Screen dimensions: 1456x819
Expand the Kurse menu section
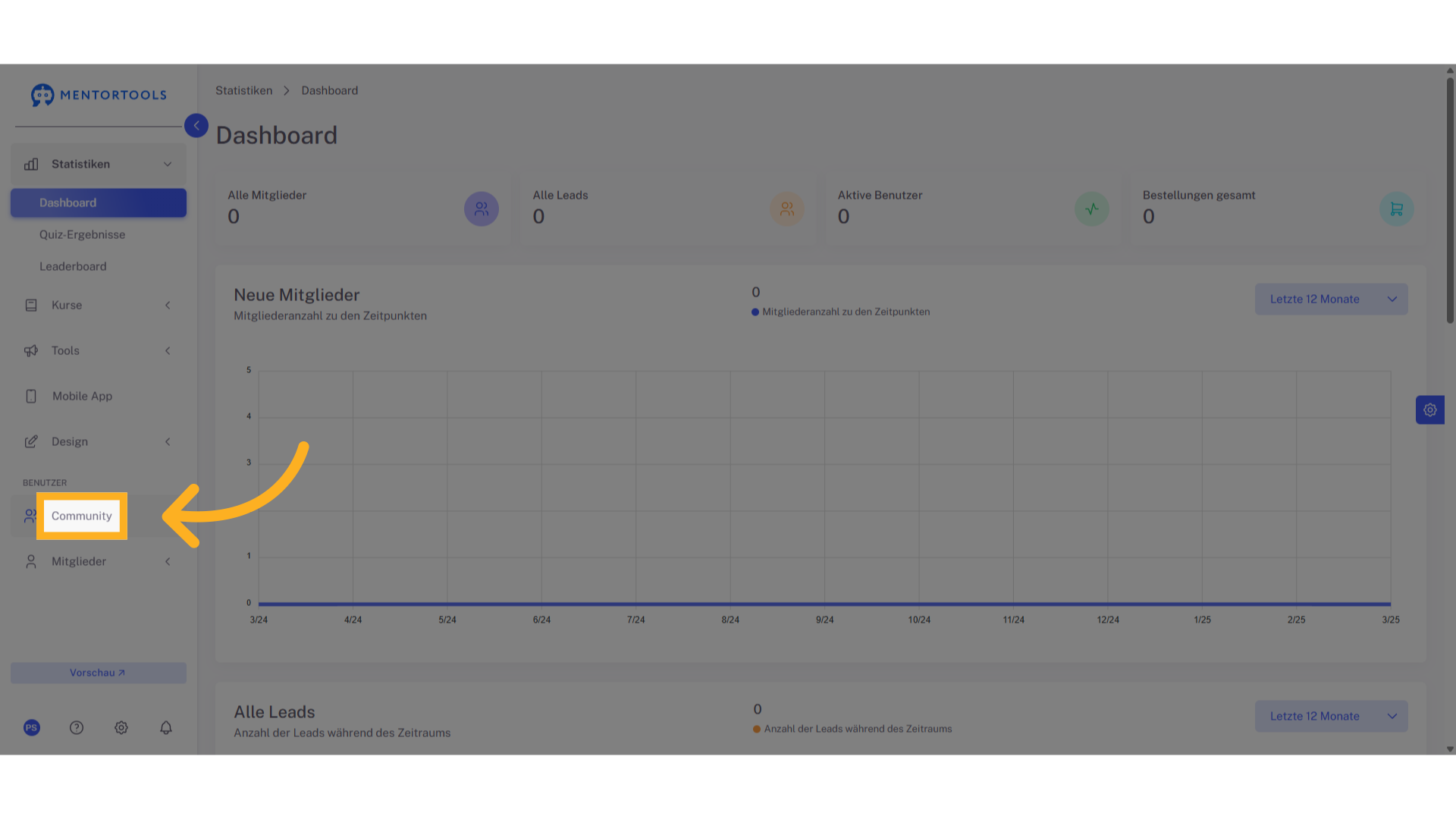[99, 306]
